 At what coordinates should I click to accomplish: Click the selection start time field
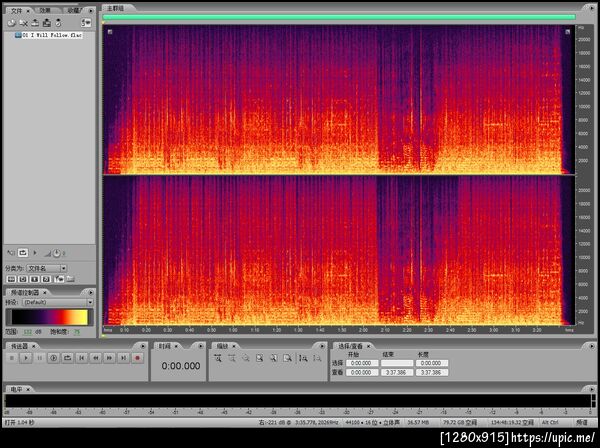click(x=361, y=363)
